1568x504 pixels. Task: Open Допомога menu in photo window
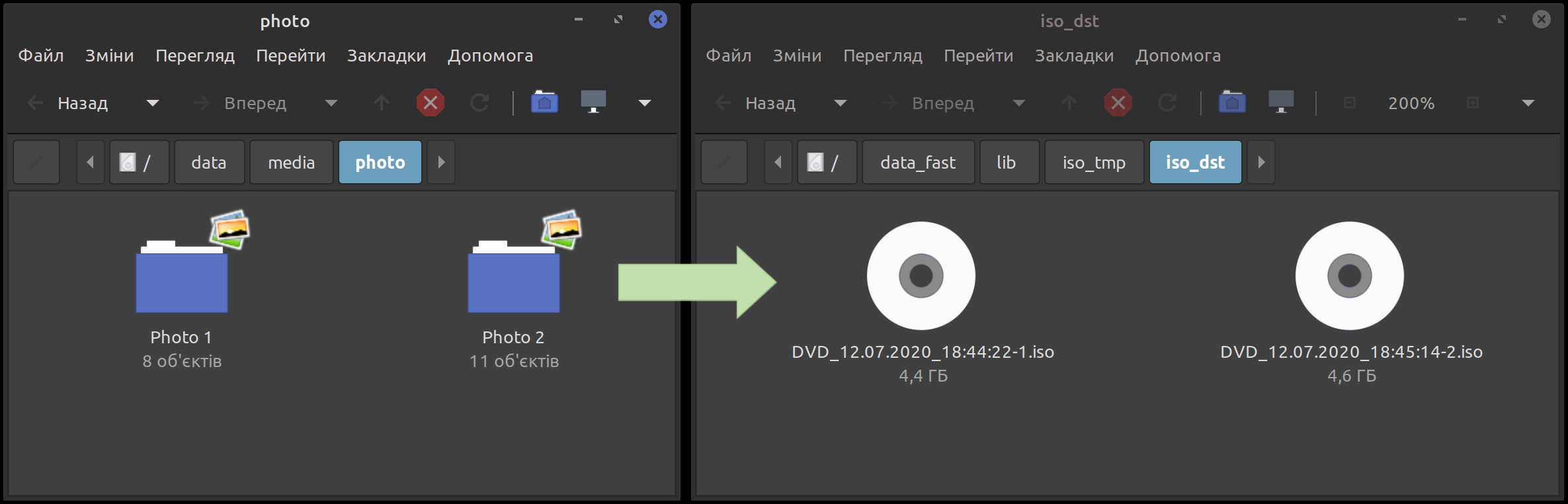491,56
